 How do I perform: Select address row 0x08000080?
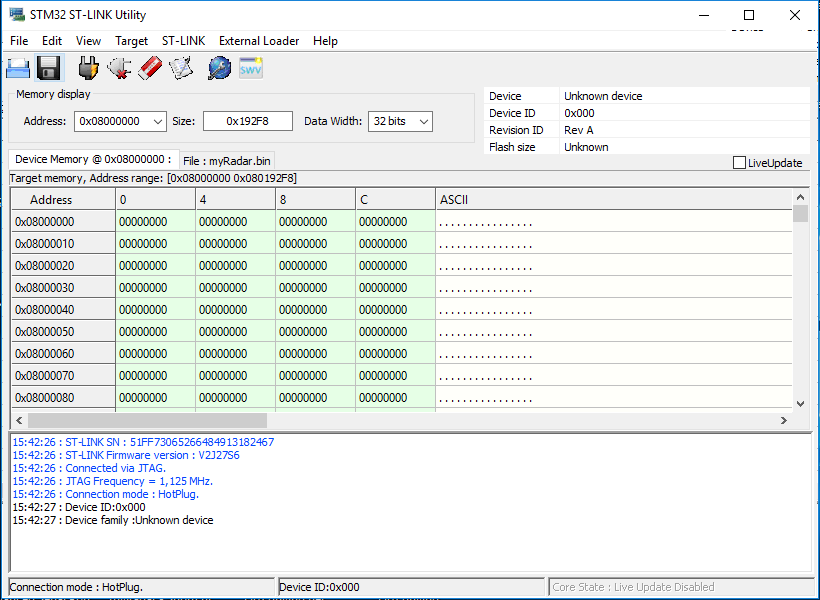pyautogui.click(x=63, y=398)
